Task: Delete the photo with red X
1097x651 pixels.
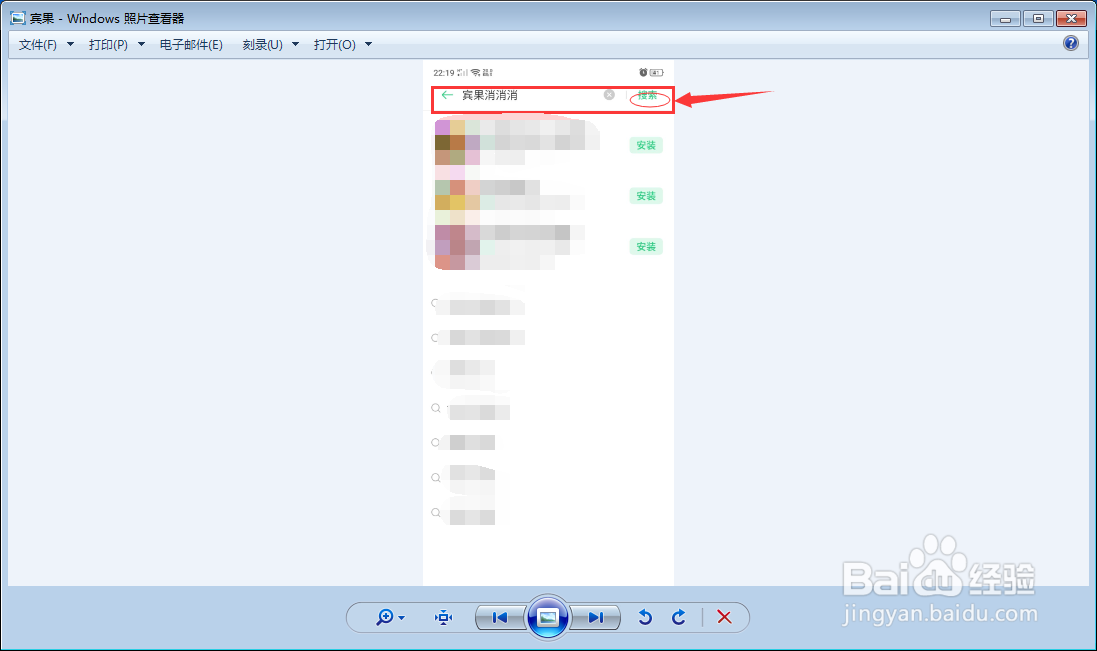Action: coord(724,617)
